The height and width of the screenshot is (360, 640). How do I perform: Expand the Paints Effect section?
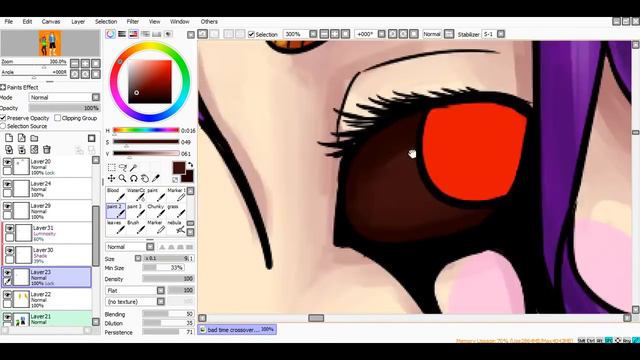click(3, 87)
